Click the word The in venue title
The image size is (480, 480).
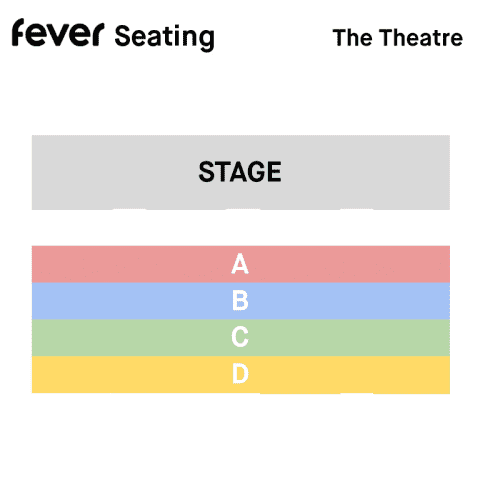coord(352,37)
